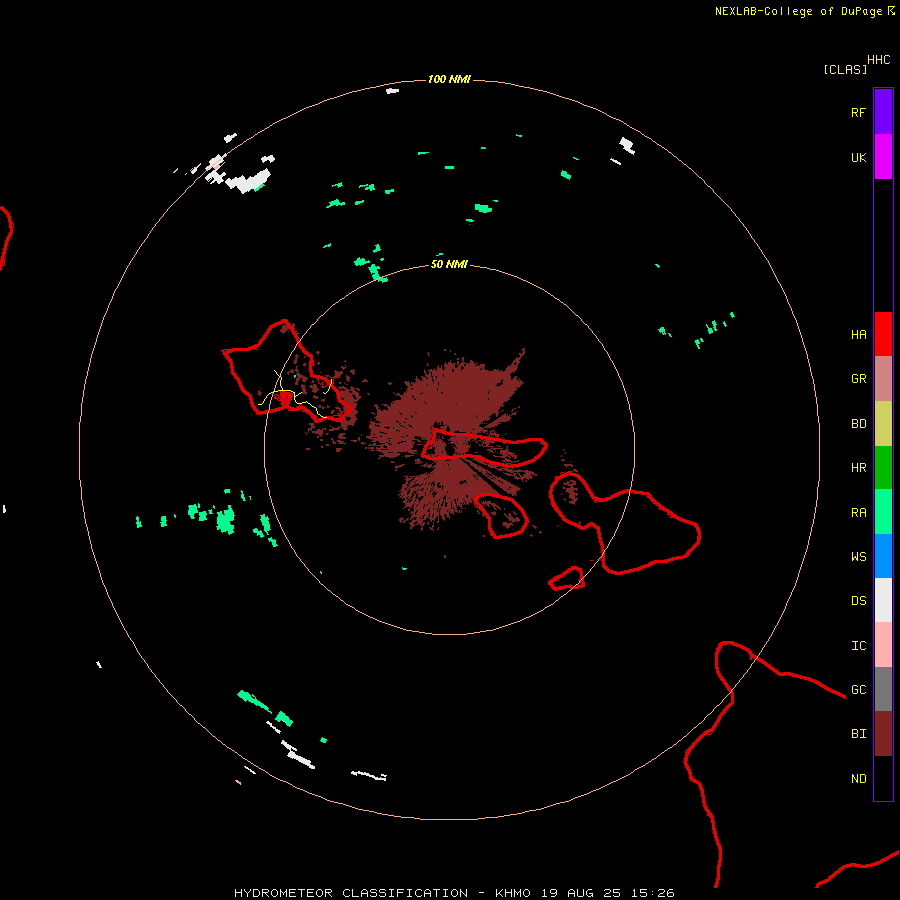Click the UK legend label

858,157
